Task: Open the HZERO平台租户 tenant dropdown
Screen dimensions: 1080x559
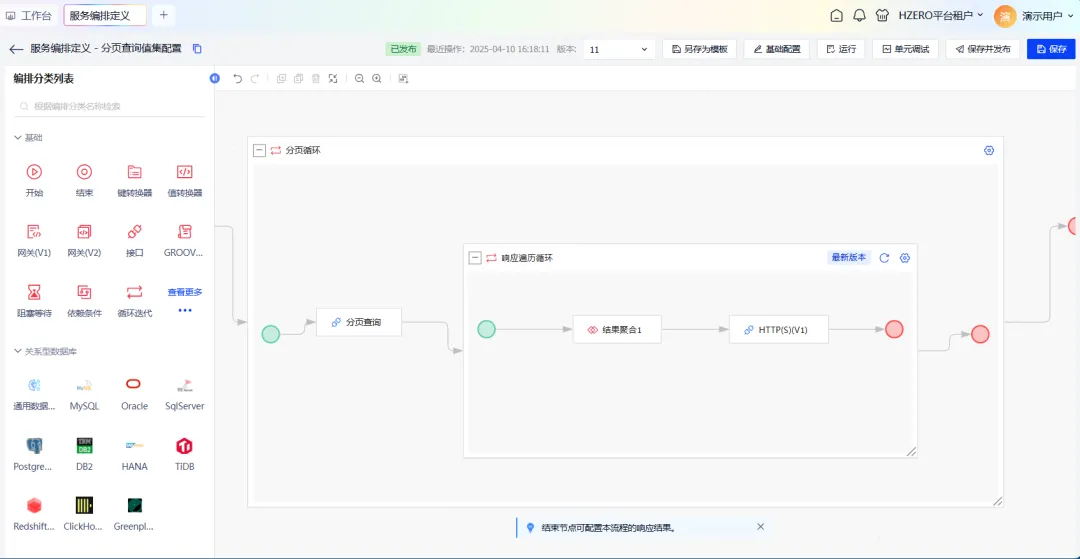Action: coord(941,15)
